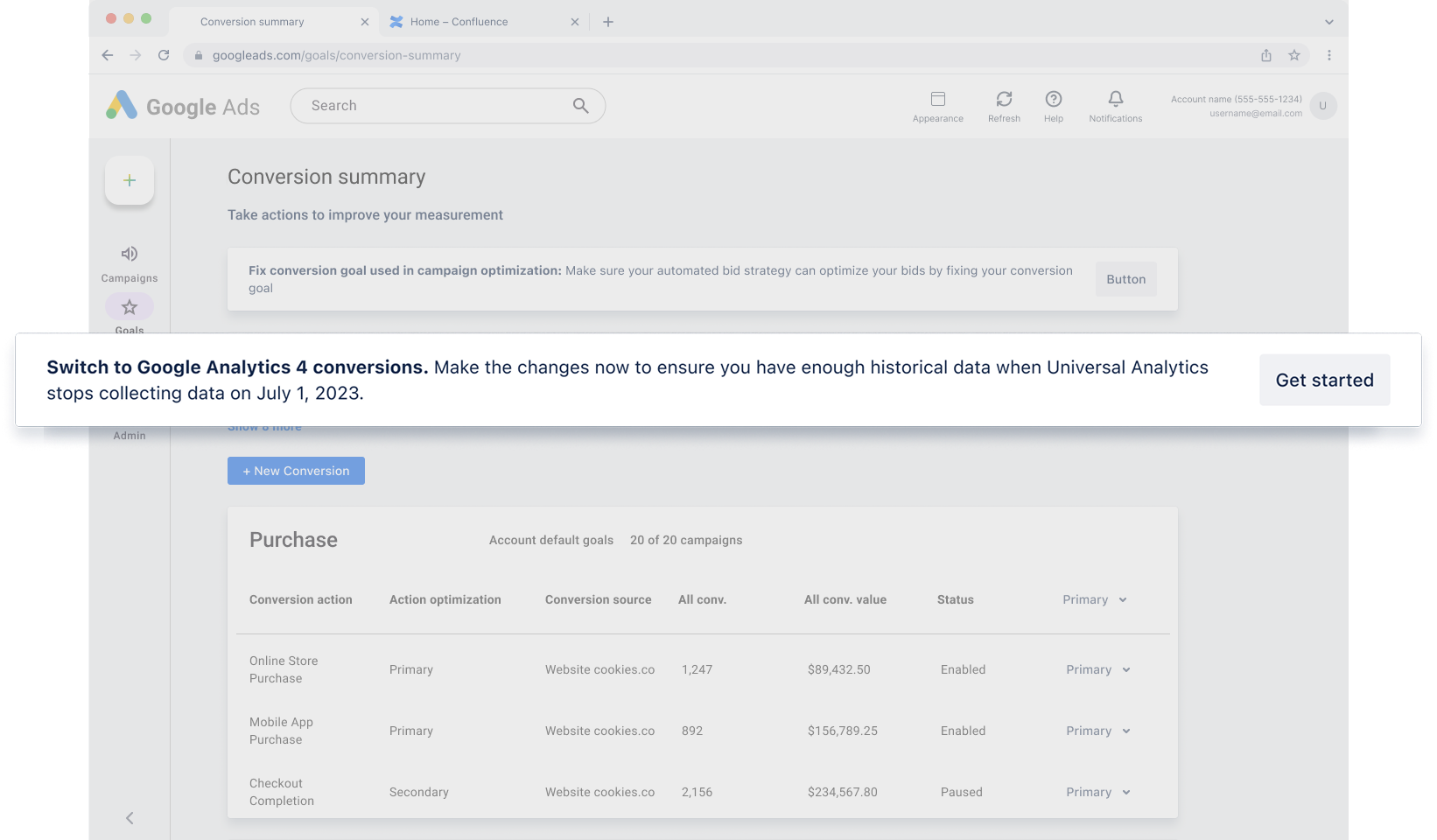
Task: Click the $156,789.25 value cell
Action: click(842, 731)
